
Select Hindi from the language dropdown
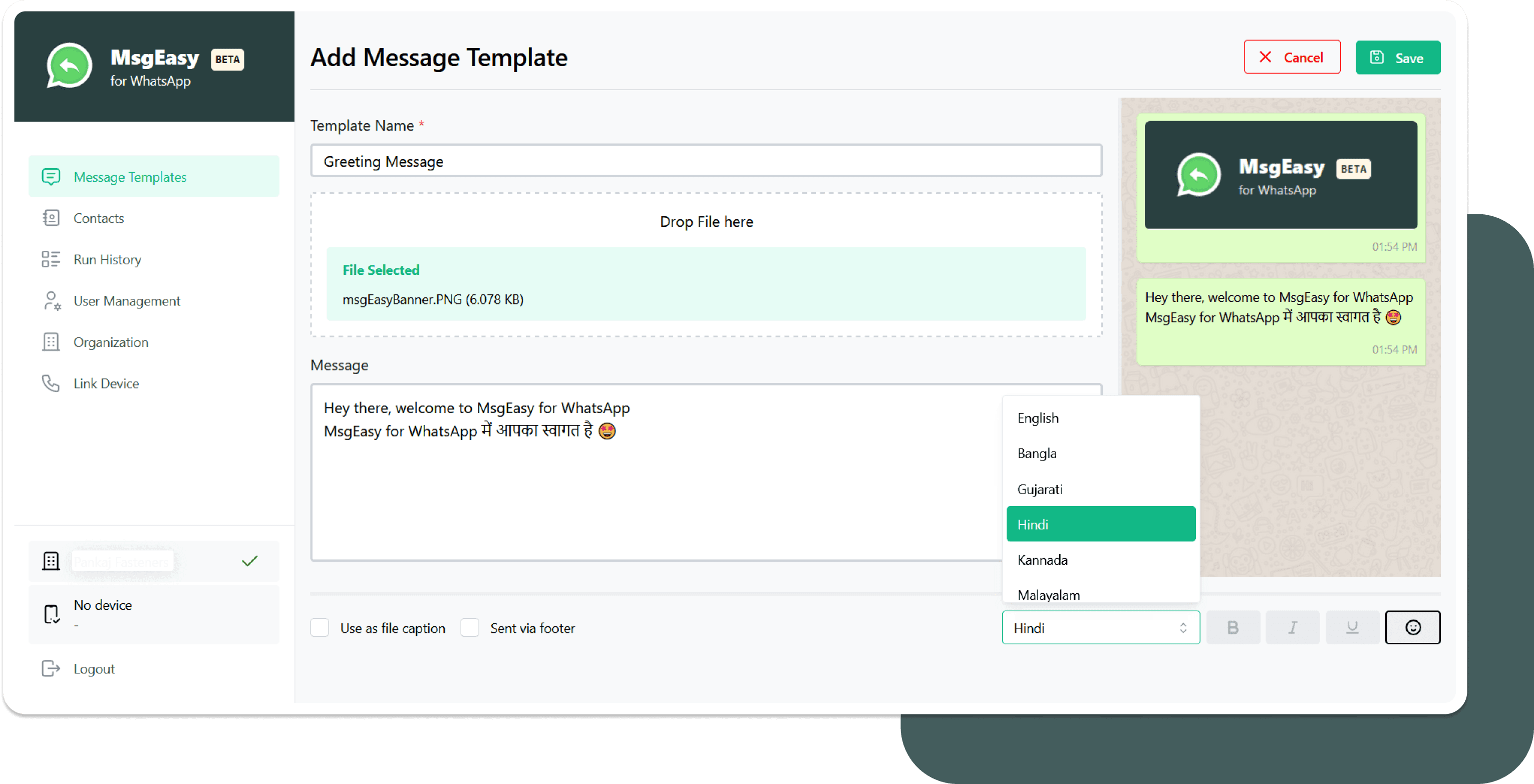[1101, 523]
